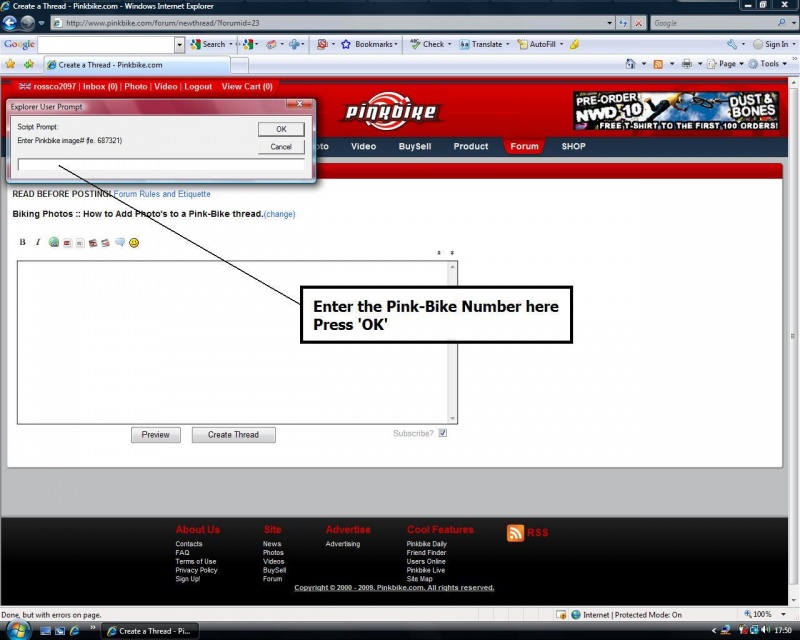This screenshot has height=640, width=800.
Task: Open the BuySell navigation tab
Action: (x=415, y=146)
